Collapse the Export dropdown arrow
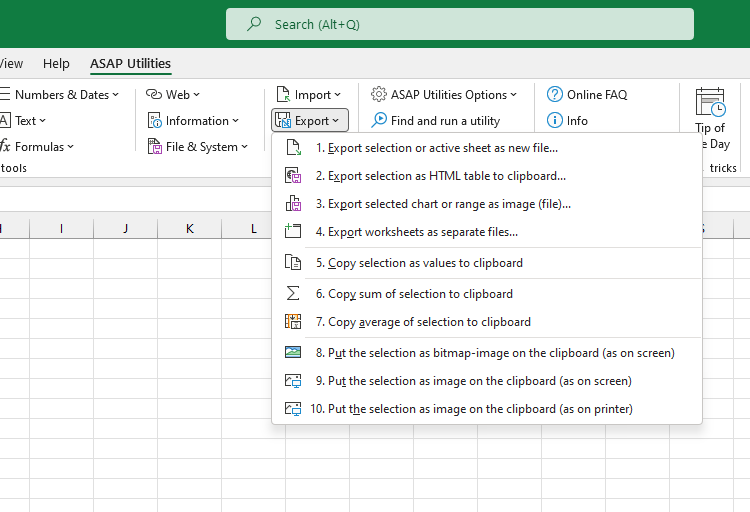This screenshot has height=512, width=750. [335, 121]
